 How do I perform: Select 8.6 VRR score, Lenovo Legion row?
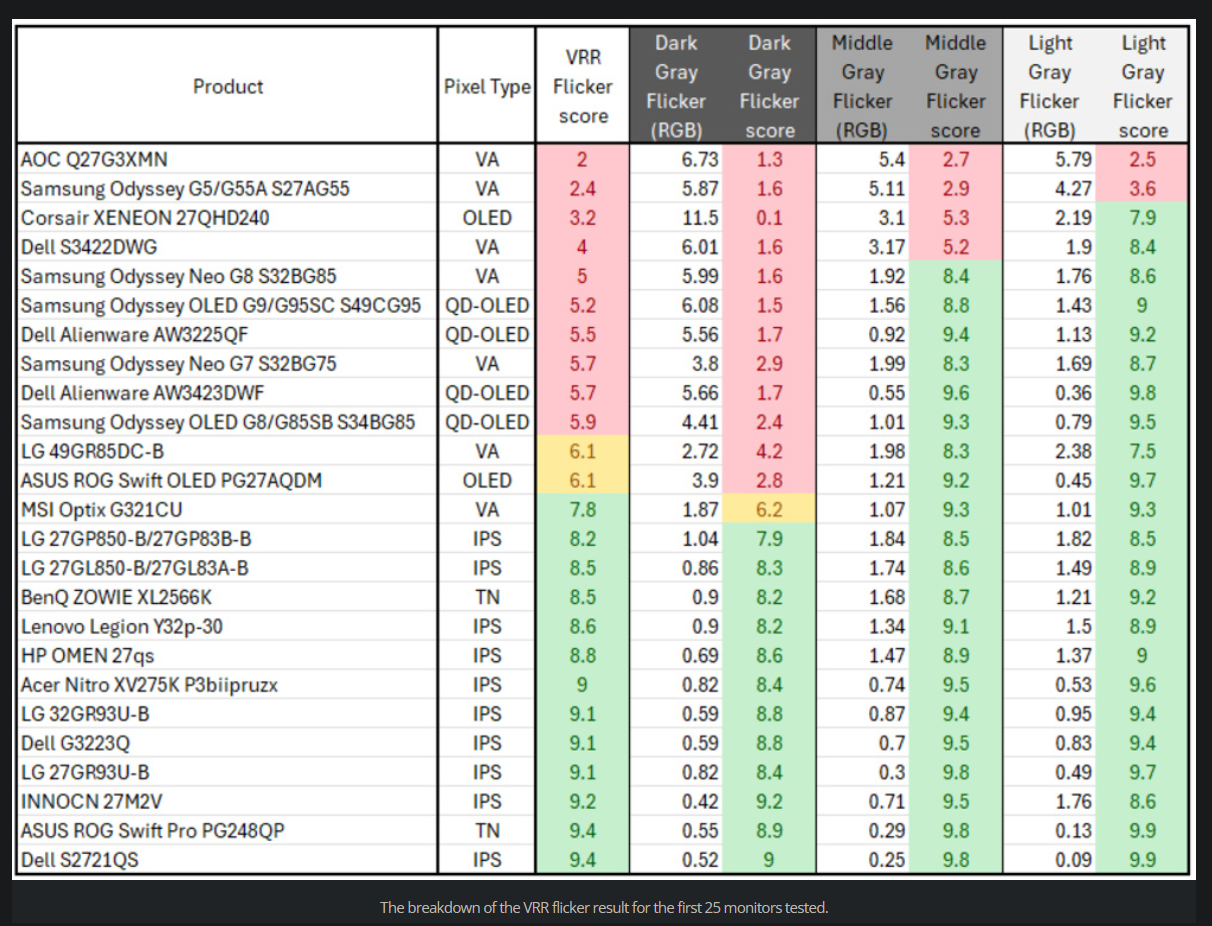click(x=583, y=626)
